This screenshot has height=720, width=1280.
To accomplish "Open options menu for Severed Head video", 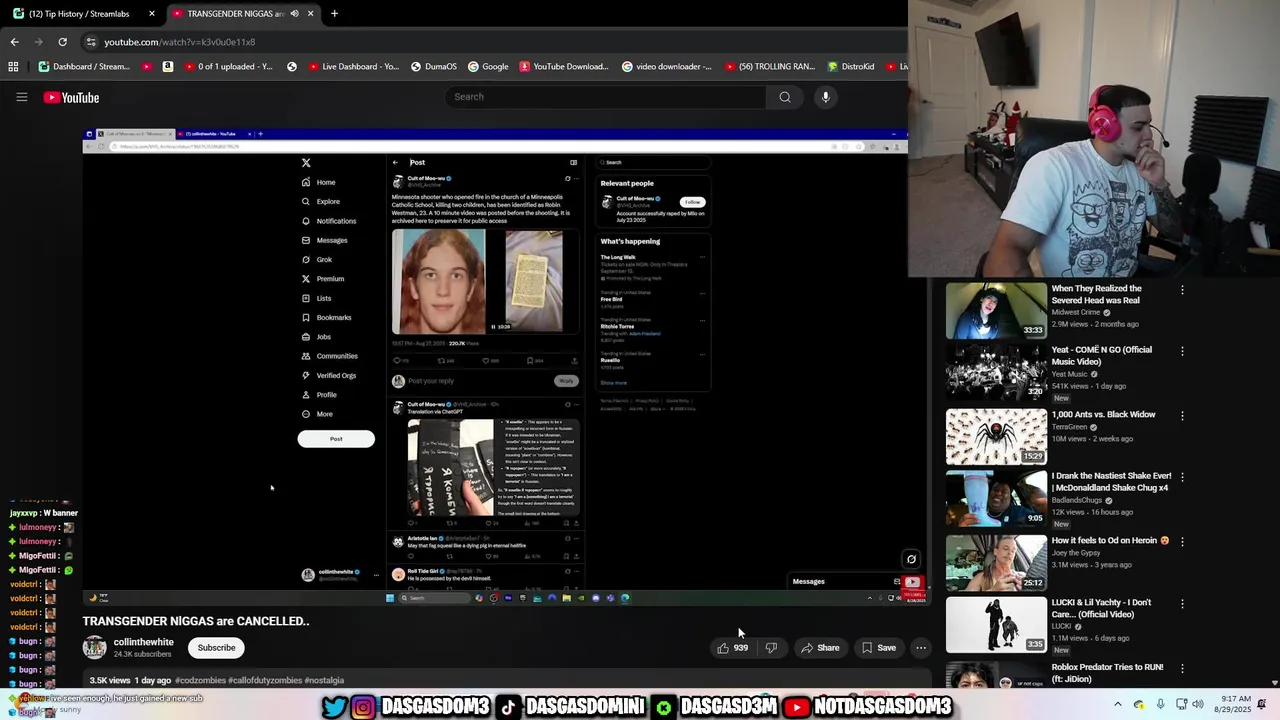I will pyautogui.click(x=1182, y=290).
